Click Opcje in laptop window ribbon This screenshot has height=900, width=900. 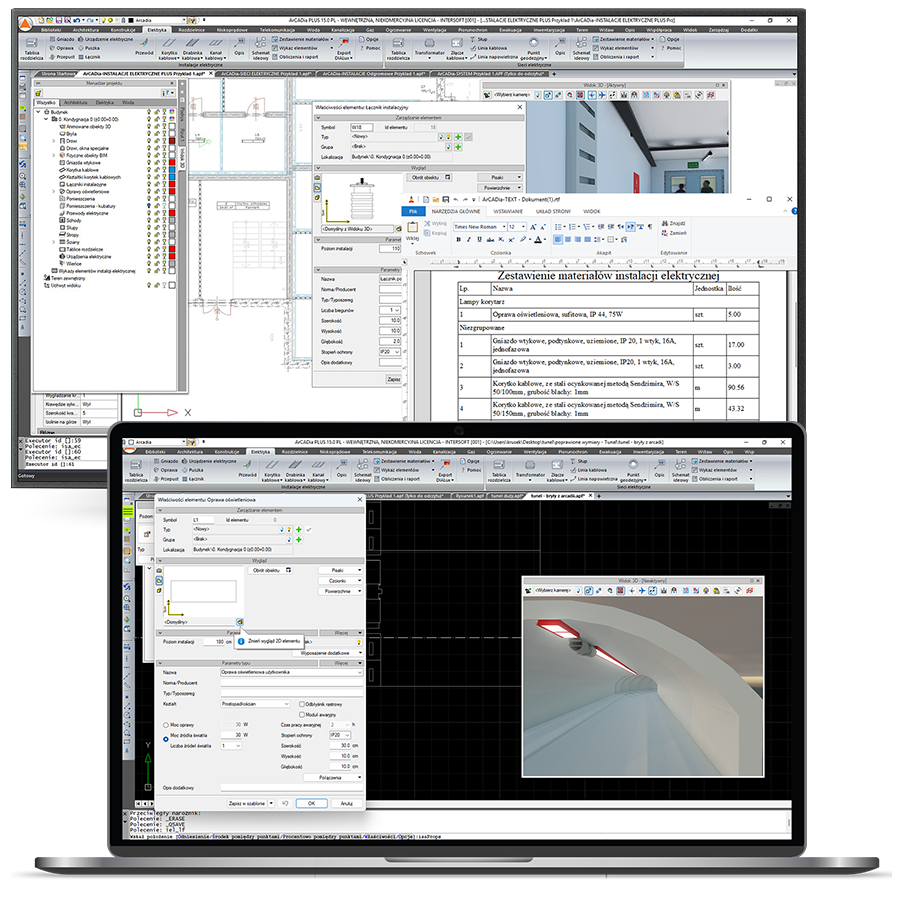pos(470,461)
